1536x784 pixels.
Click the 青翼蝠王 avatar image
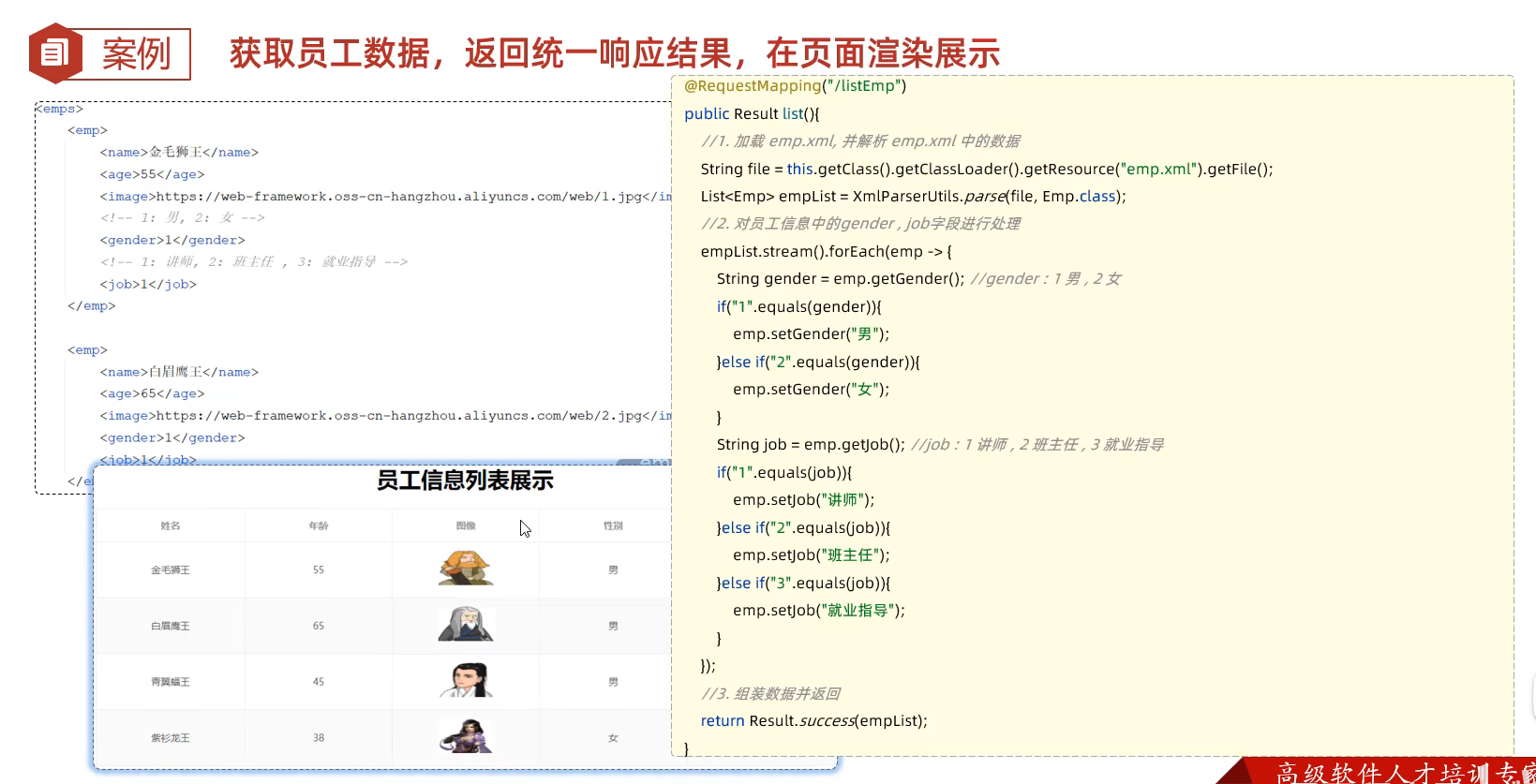(466, 681)
